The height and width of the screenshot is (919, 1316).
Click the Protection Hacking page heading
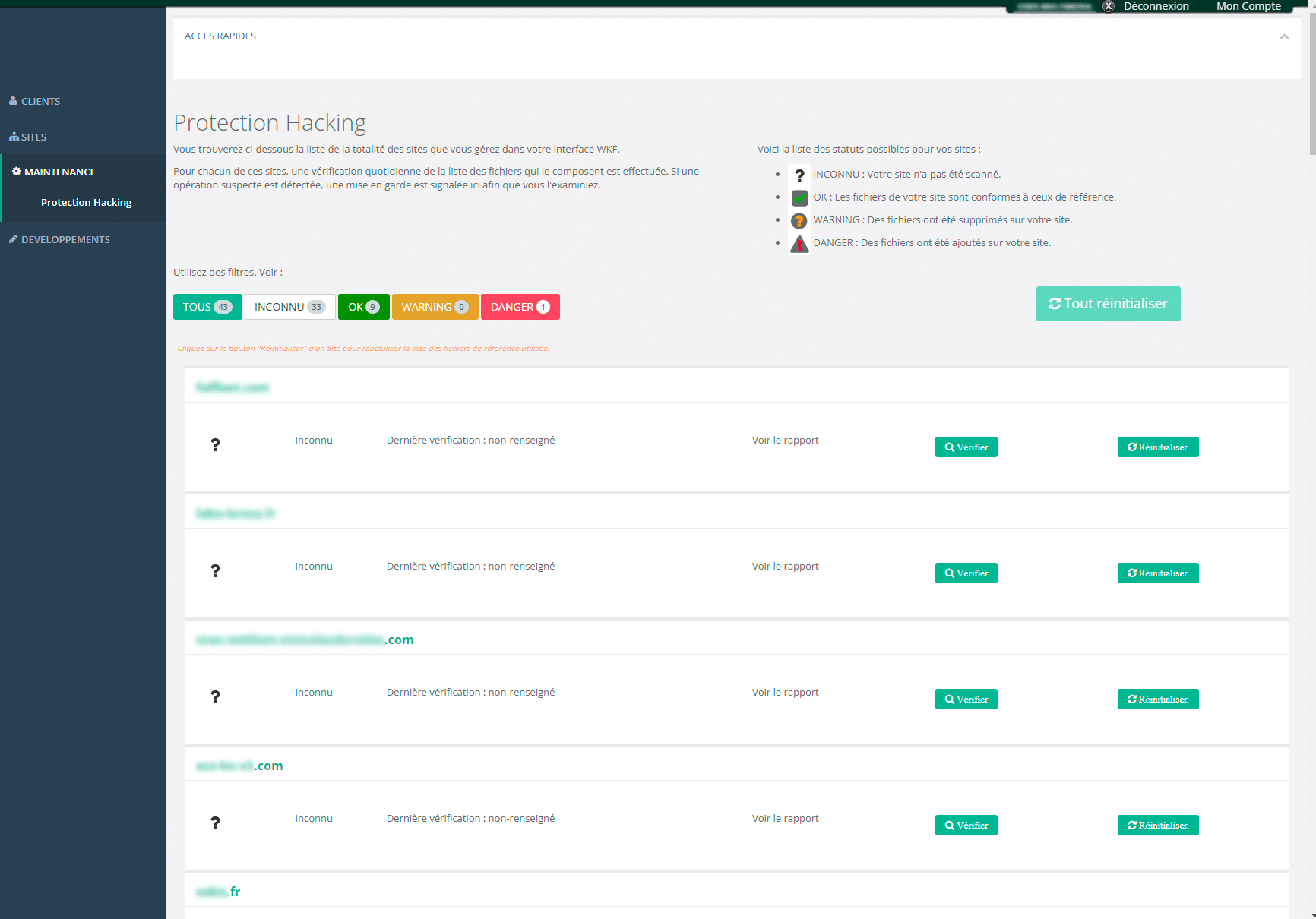point(270,123)
